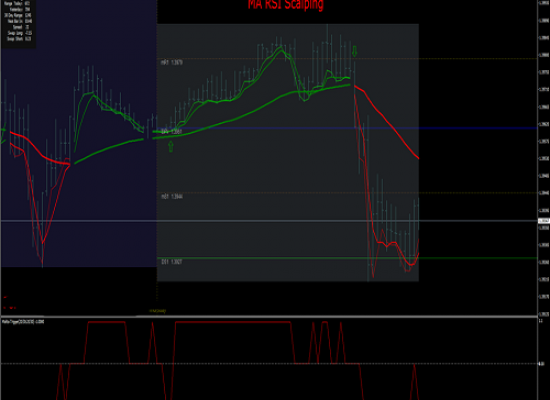The height and width of the screenshot is (400, 550).
Task: Click the small red markers at bottom left
Action: 9,303
